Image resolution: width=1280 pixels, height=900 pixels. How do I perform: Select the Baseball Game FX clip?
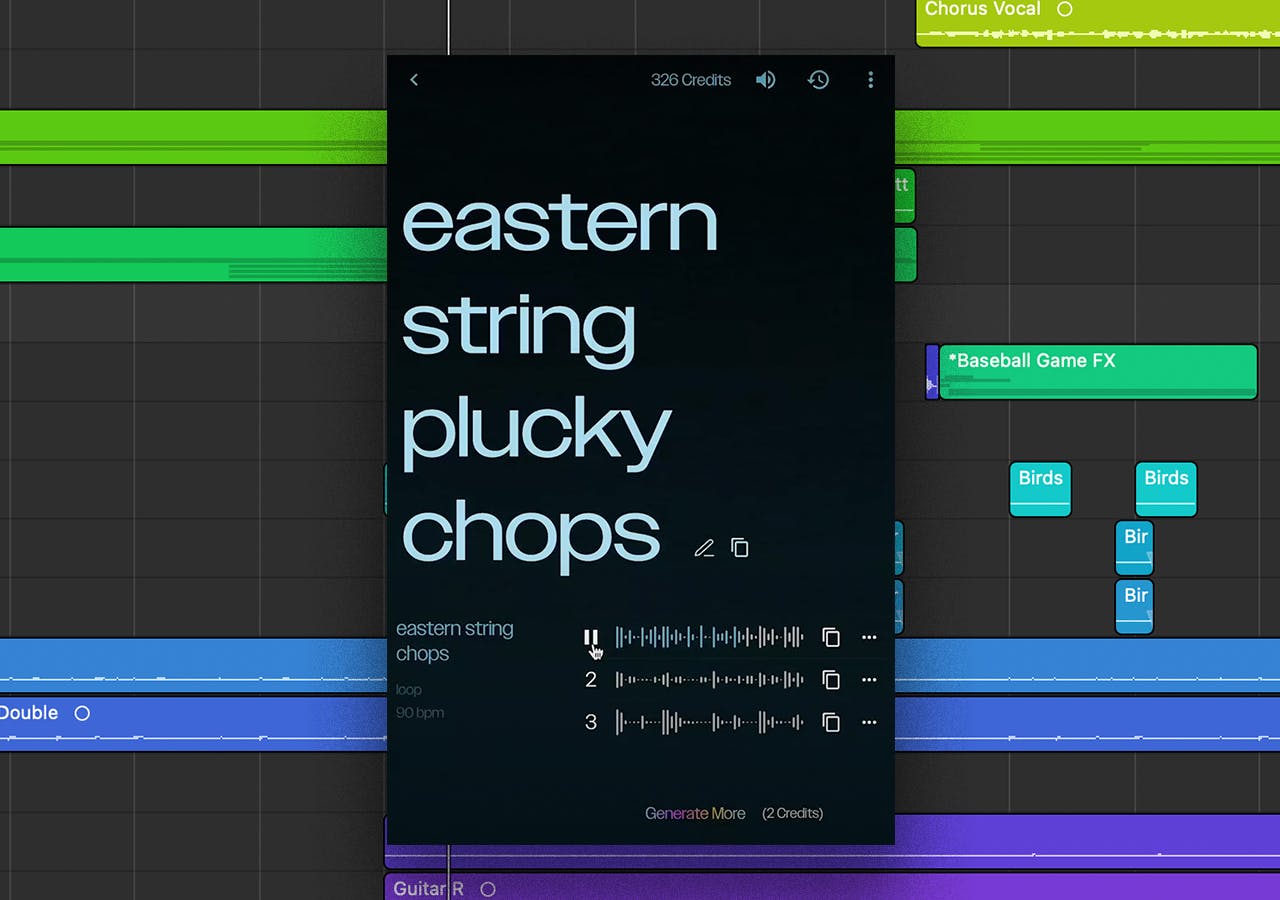pyautogui.click(x=1097, y=372)
